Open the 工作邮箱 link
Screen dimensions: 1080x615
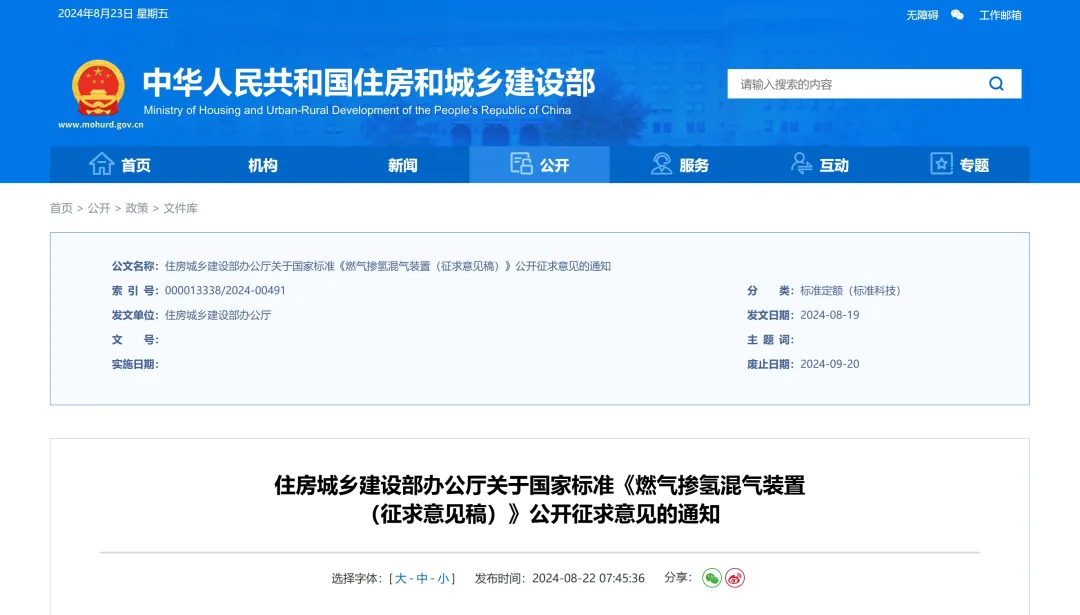click(1000, 15)
